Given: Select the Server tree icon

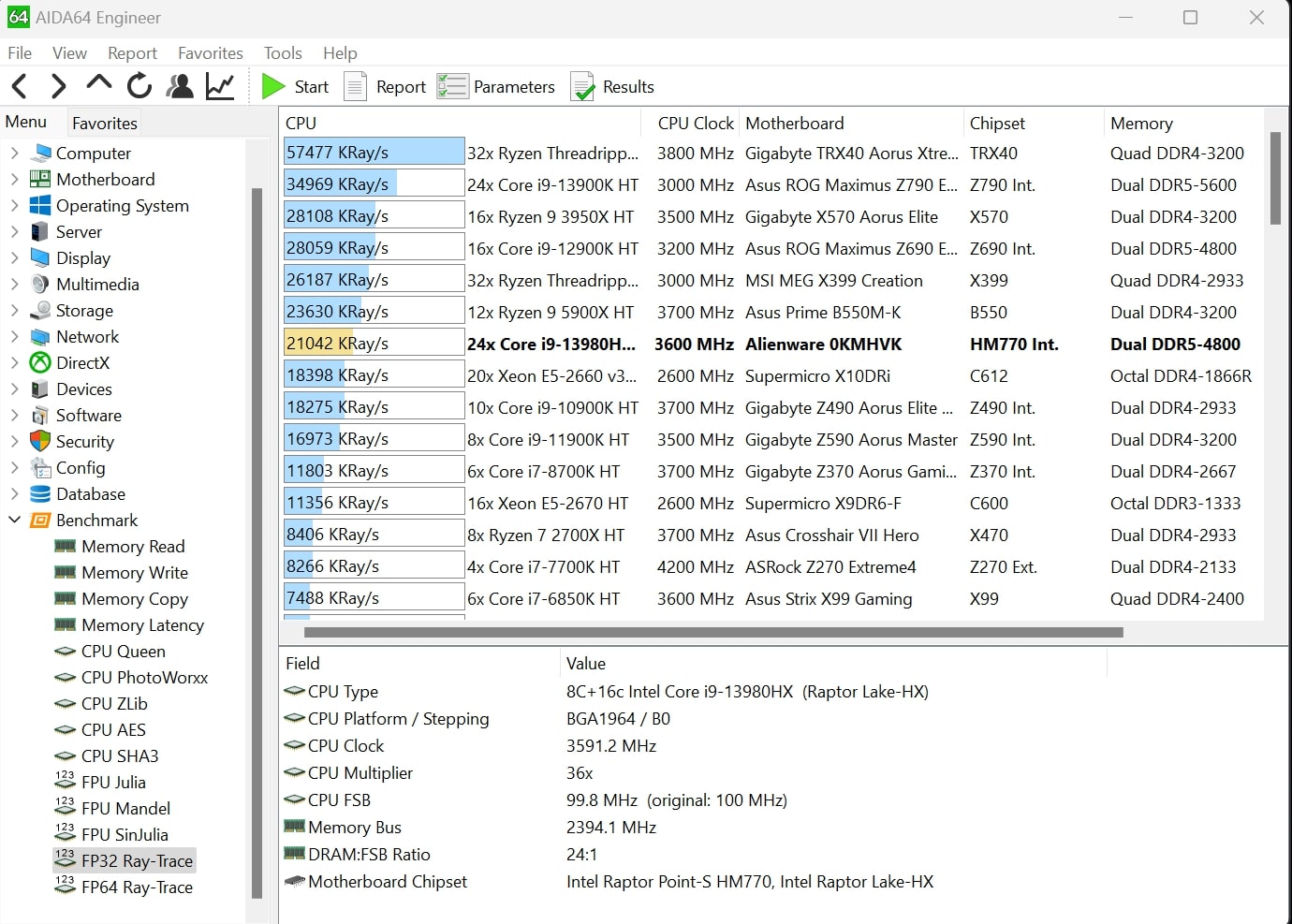Looking at the screenshot, I should pyautogui.click(x=39, y=231).
